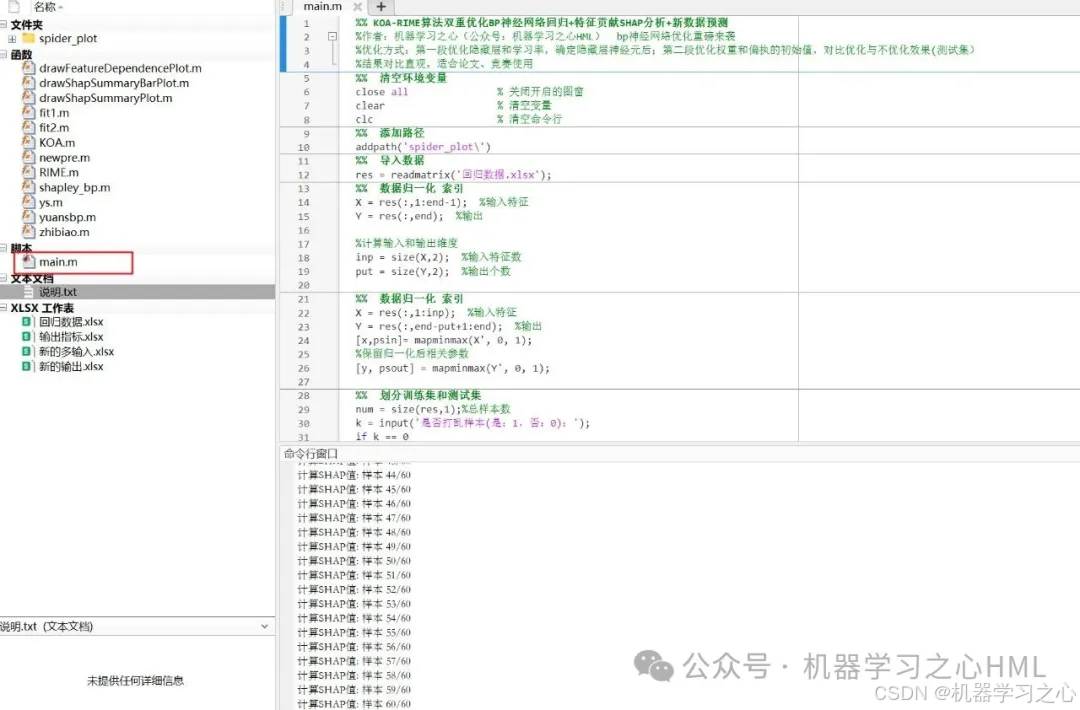The image size is (1080, 710).
Task: Select drawShapSummaryPlot.m file name
Action: coord(106,98)
